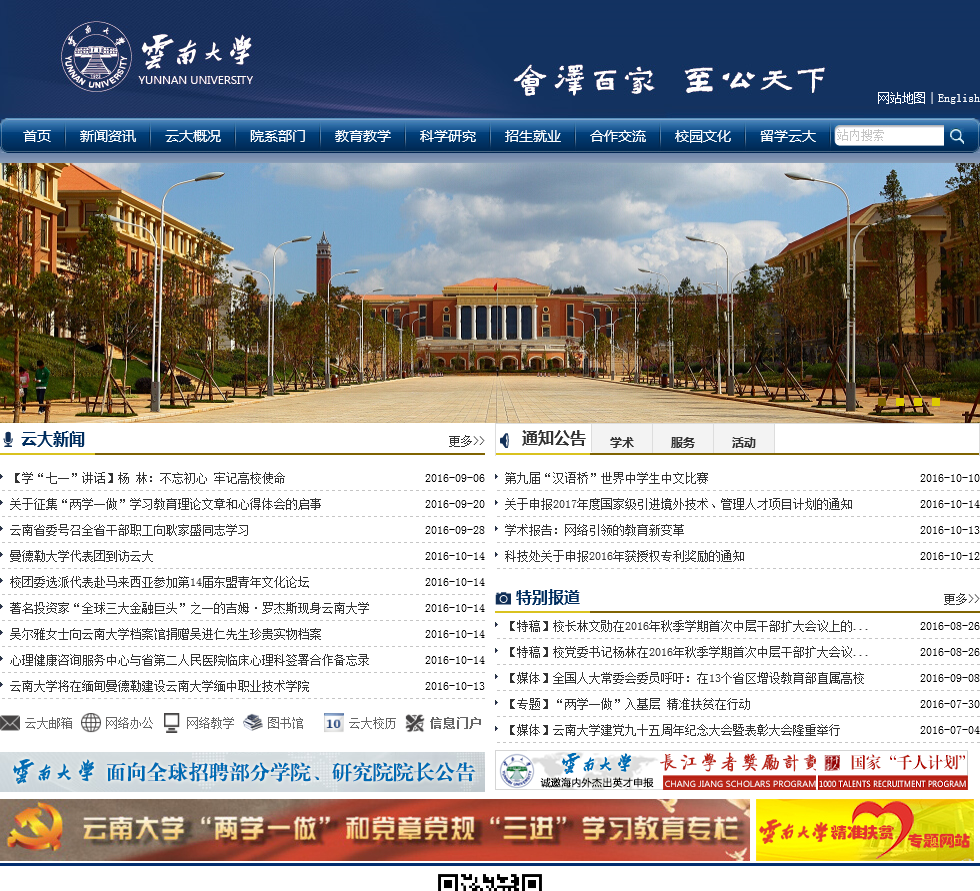
Task: Open 关于征集"两学一做"学习教育理论文章 notice
Action: (x=165, y=504)
